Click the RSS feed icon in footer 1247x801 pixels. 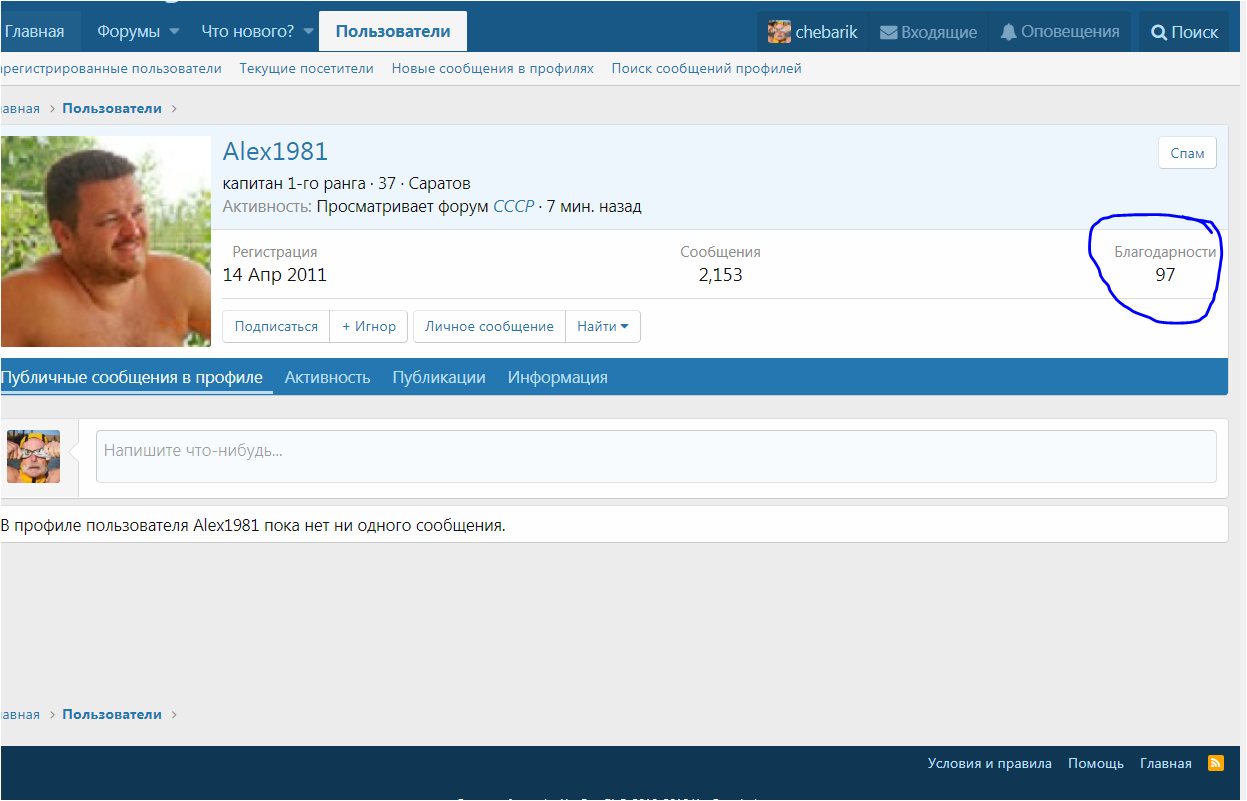(x=1216, y=763)
